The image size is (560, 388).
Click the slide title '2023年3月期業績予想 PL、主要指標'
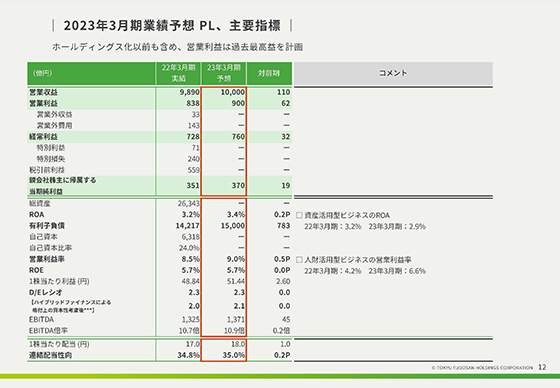tap(172, 26)
